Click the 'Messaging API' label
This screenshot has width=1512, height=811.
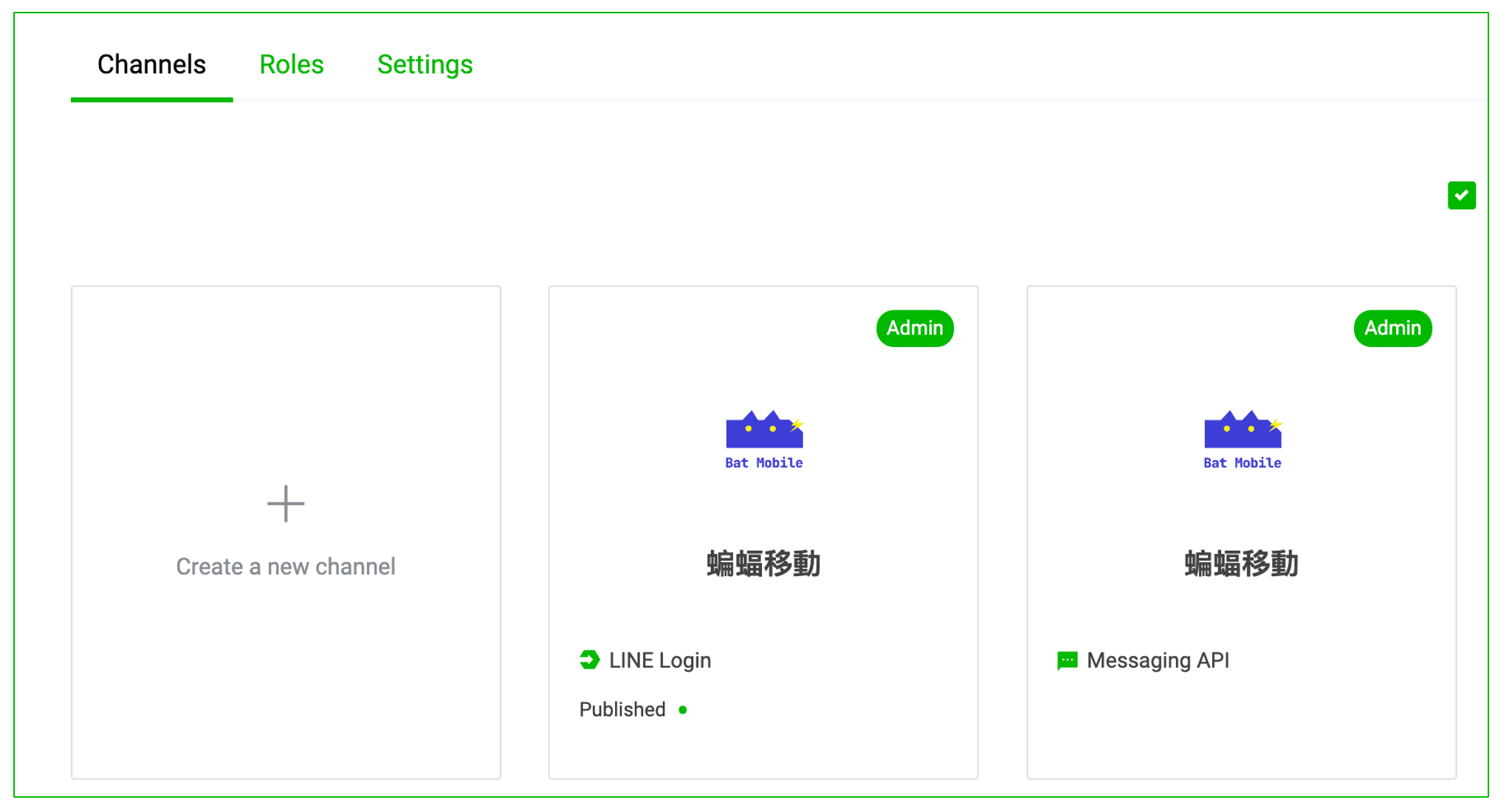(1158, 660)
